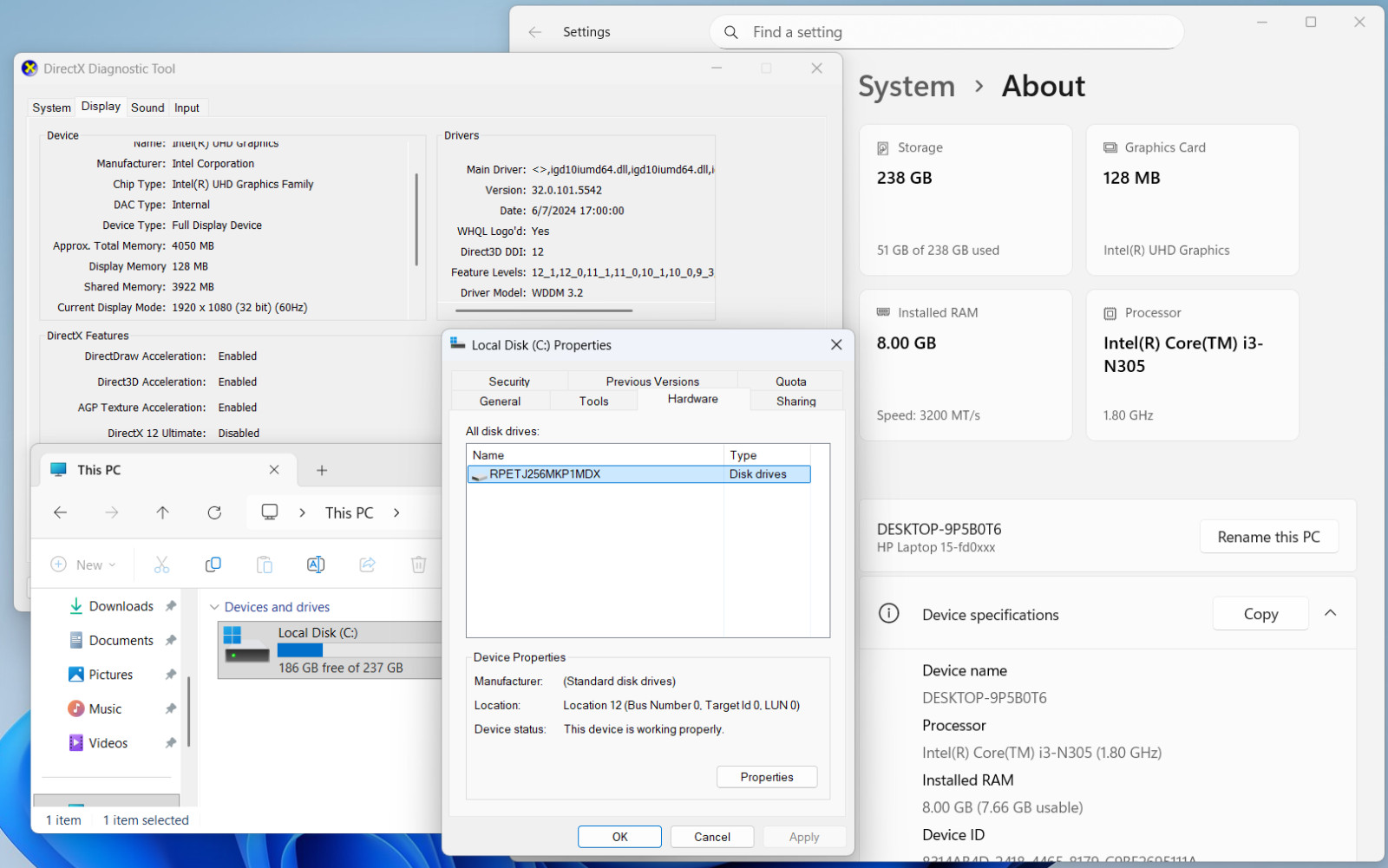Click the pin icon beside Videos
Image resolution: width=1388 pixels, height=868 pixels.
click(x=171, y=743)
